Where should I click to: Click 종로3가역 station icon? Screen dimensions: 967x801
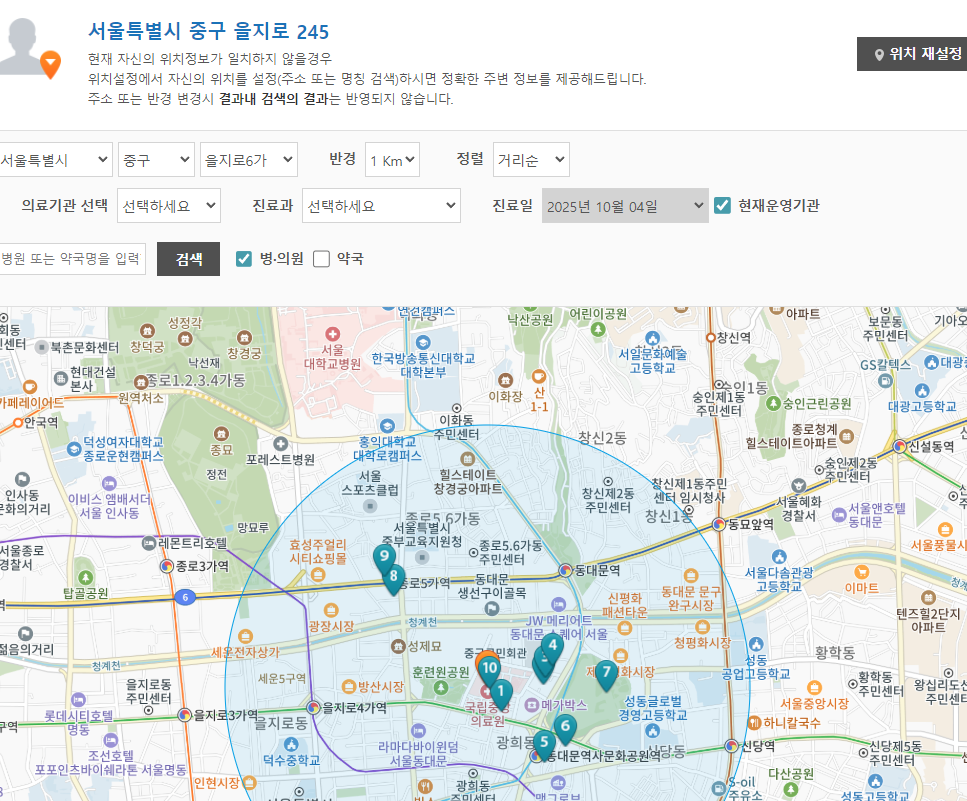click(x=167, y=565)
